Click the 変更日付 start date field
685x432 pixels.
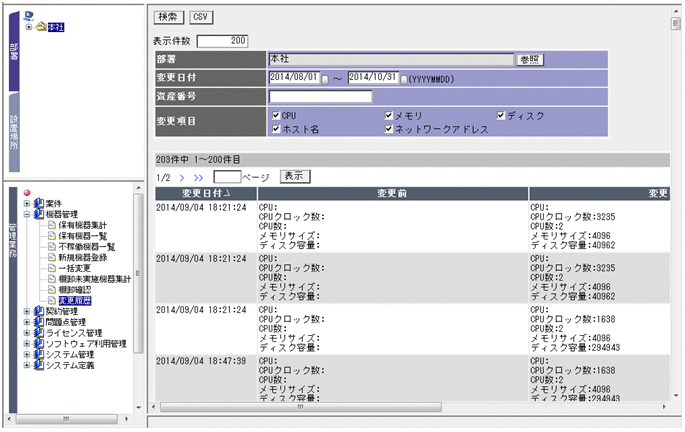point(294,78)
